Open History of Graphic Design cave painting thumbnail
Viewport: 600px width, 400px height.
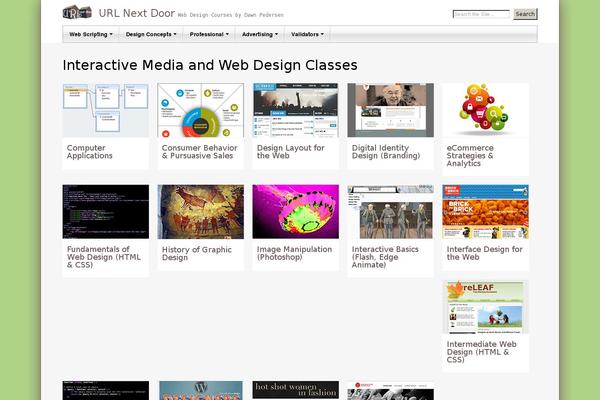[x=201, y=212]
